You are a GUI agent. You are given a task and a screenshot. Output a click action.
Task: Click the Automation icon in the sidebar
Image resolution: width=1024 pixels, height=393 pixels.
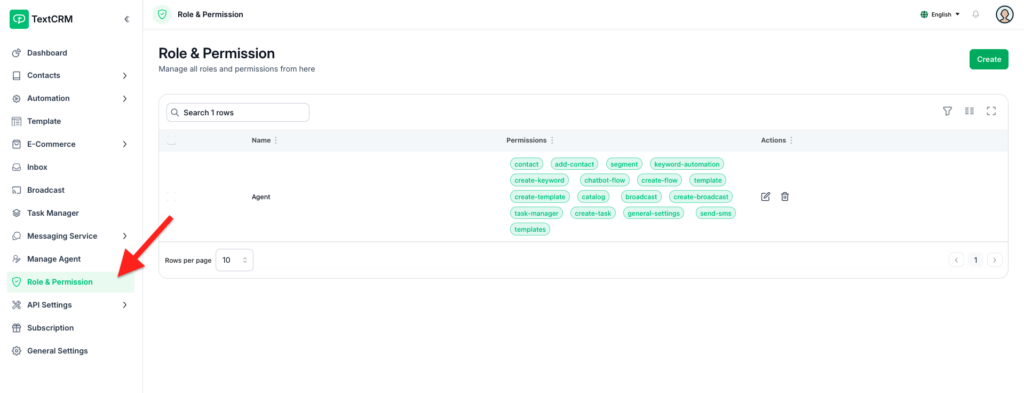point(17,99)
